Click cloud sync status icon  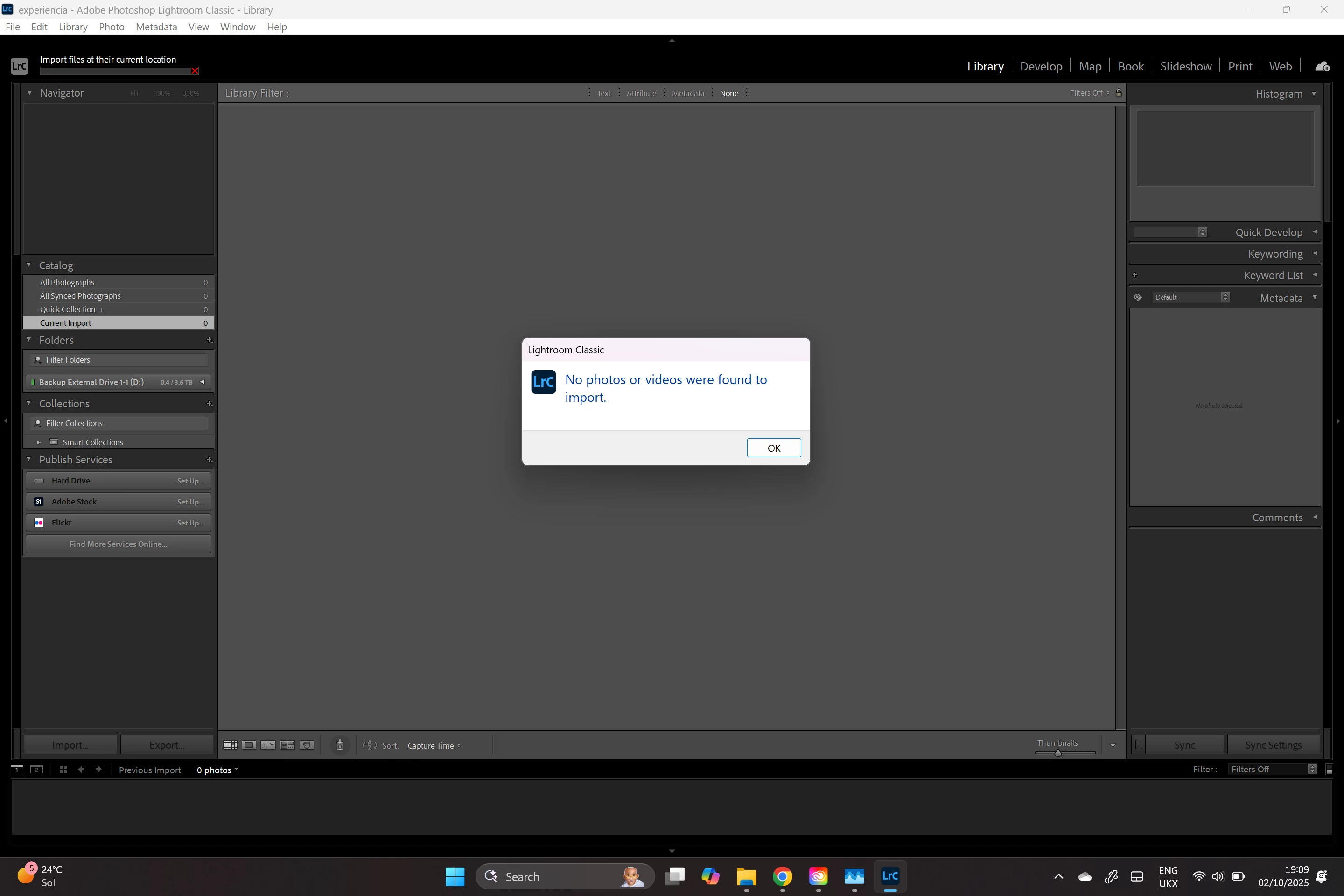pos(1322,66)
